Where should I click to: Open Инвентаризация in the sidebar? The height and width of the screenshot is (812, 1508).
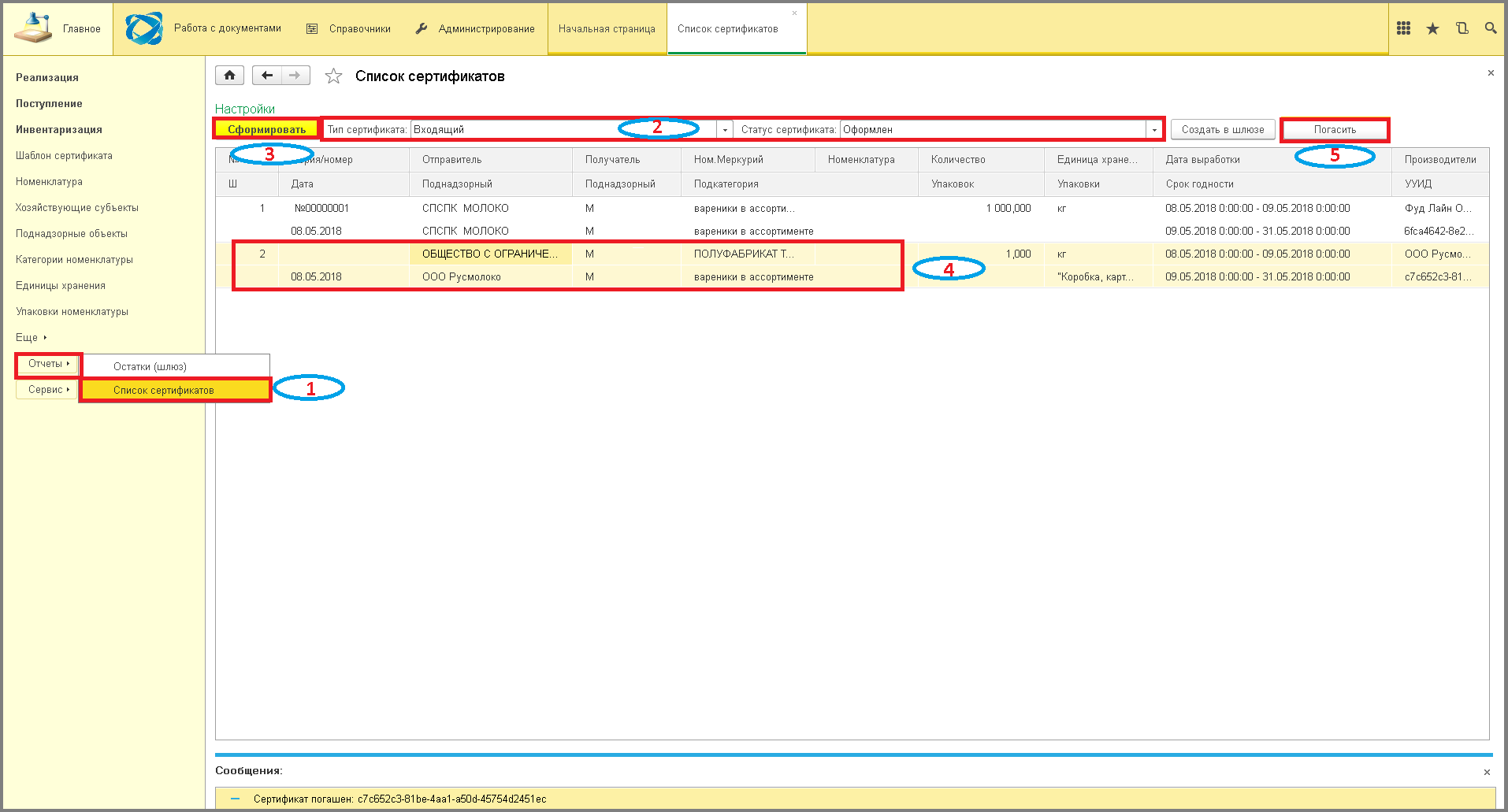tap(59, 129)
